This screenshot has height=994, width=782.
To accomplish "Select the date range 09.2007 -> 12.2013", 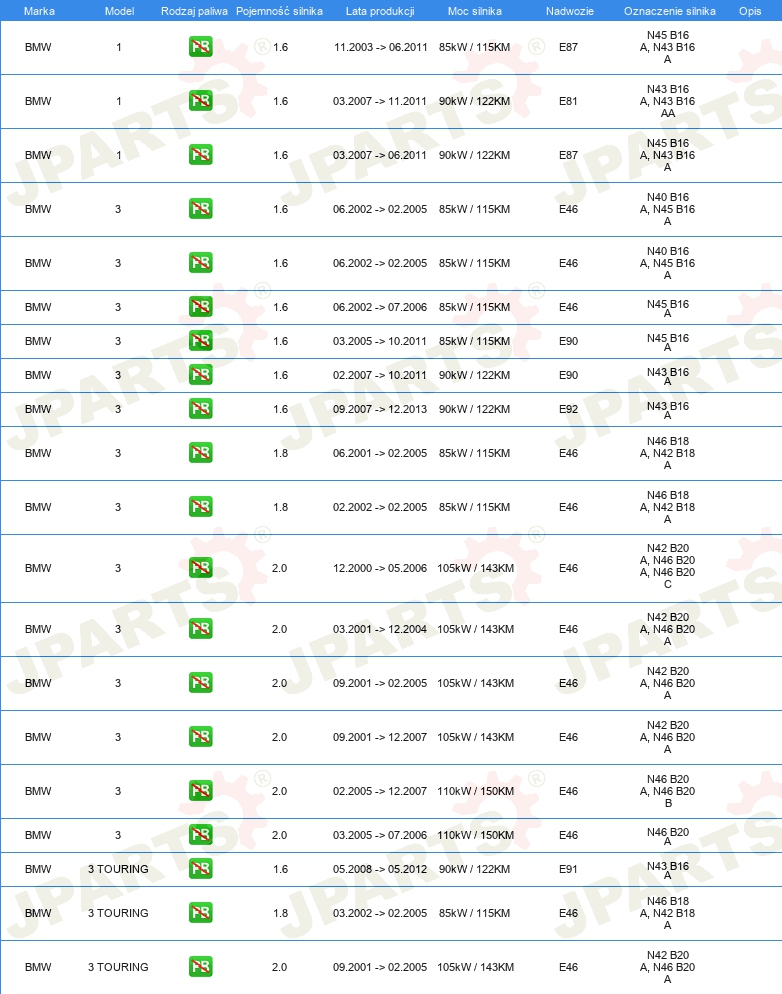I will tap(380, 409).
